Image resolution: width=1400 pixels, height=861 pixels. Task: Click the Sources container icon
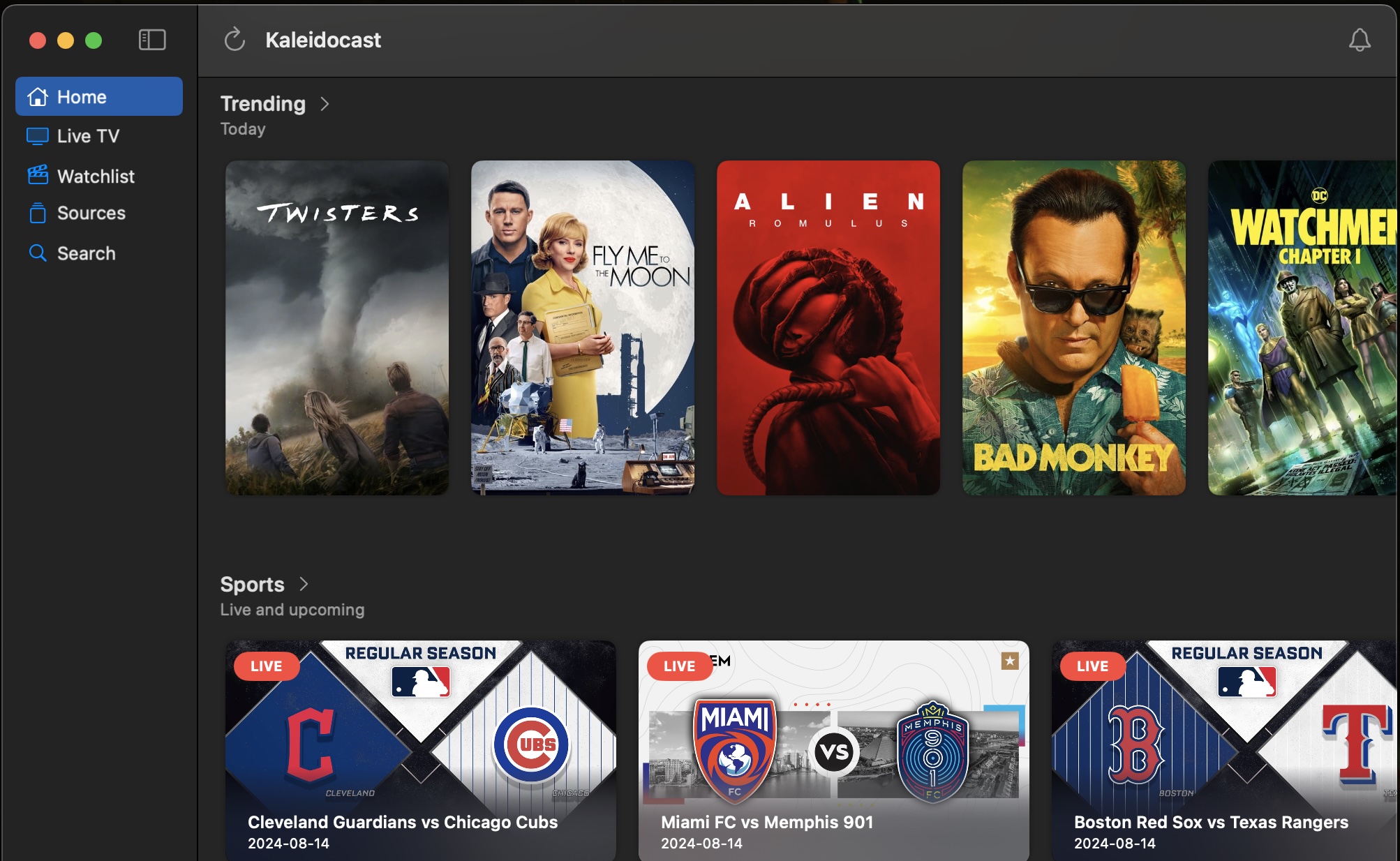[x=38, y=213]
